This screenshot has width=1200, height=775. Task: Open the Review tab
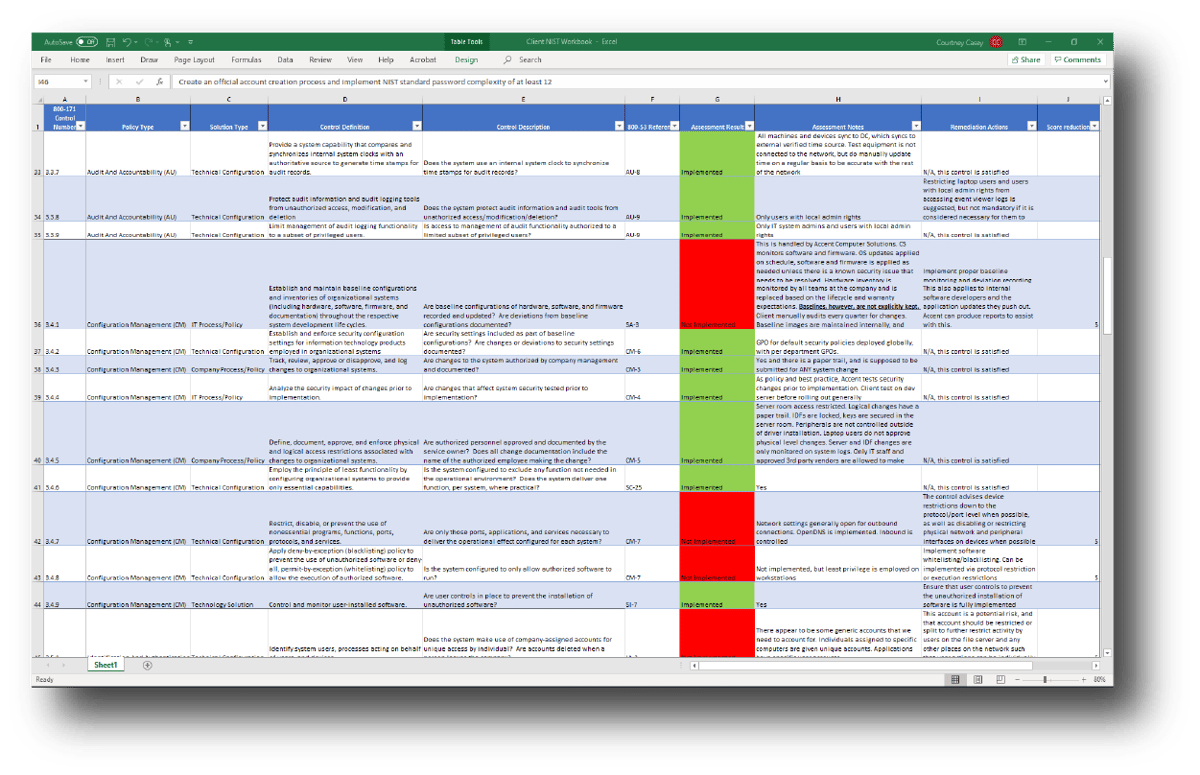[x=320, y=60]
